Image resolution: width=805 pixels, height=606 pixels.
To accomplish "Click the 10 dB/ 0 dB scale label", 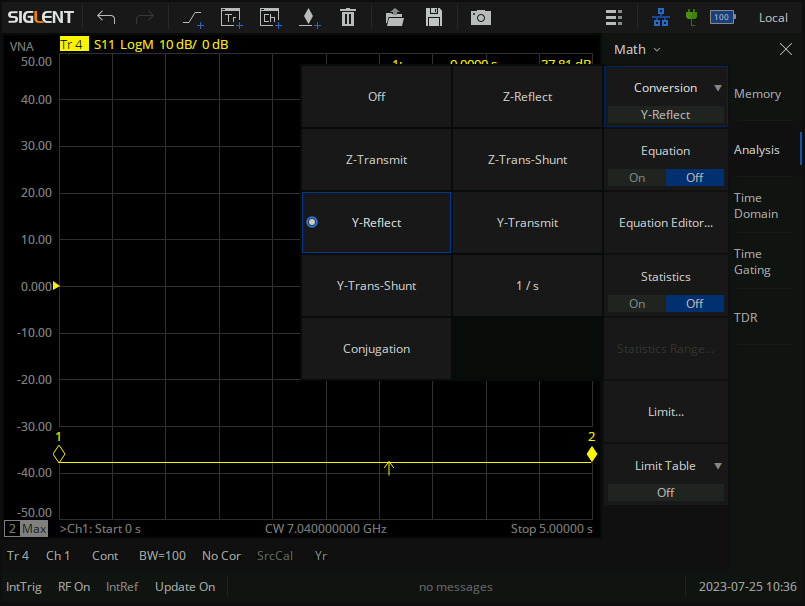I will point(194,44).
